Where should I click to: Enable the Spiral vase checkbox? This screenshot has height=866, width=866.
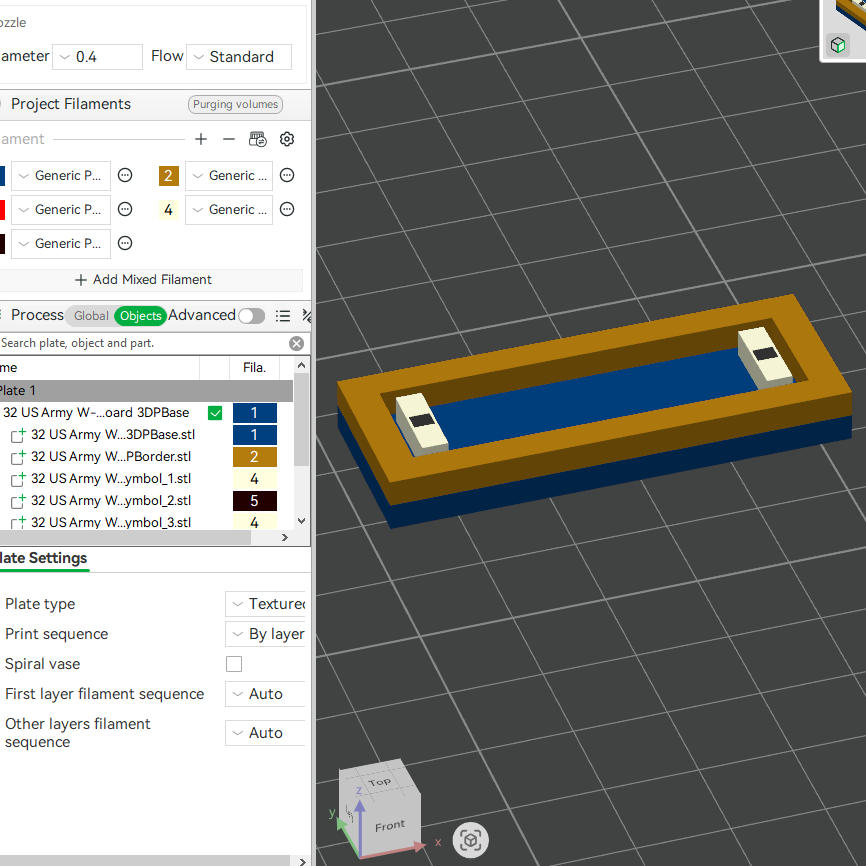234,664
